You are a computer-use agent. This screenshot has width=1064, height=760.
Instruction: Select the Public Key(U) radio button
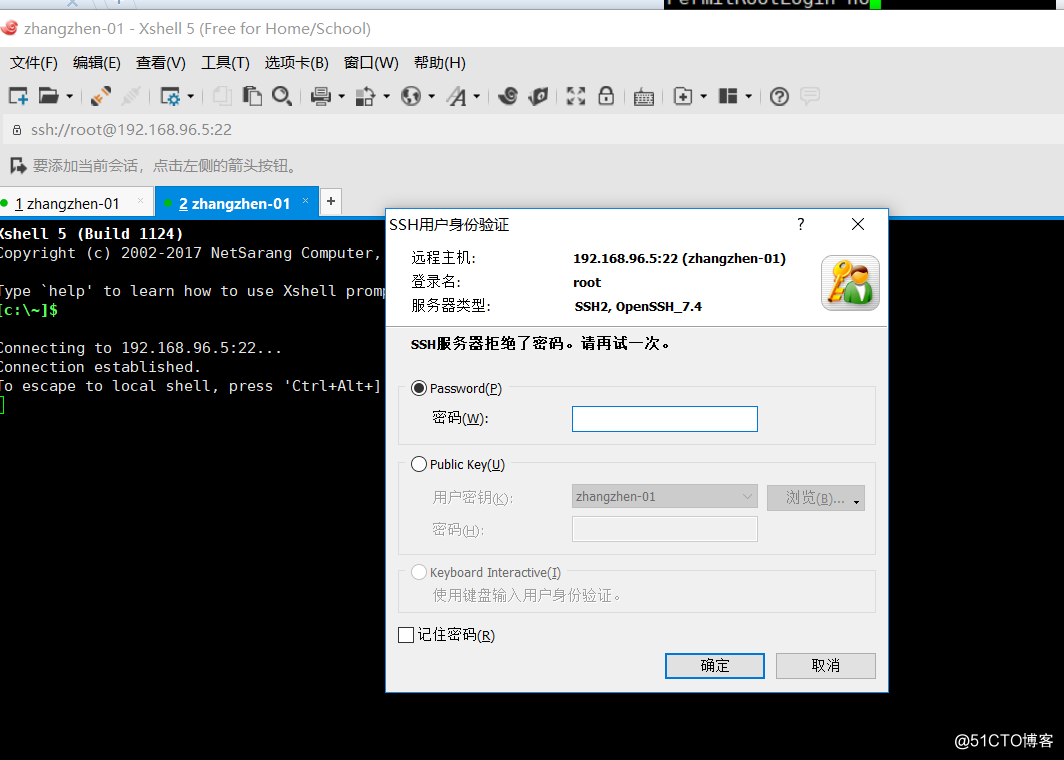(x=419, y=464)
